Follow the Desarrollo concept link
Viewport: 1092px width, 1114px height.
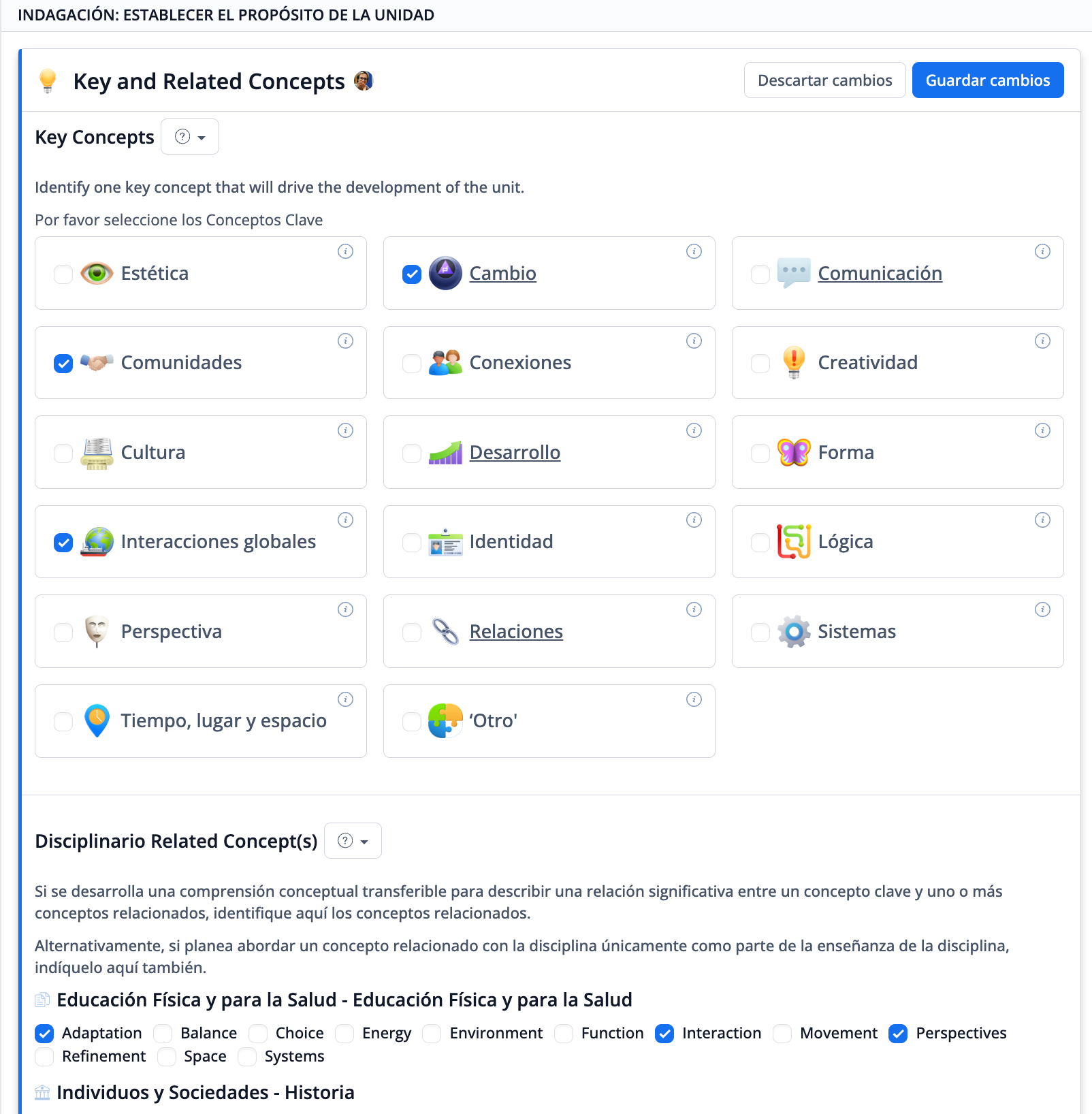(515, 452)
